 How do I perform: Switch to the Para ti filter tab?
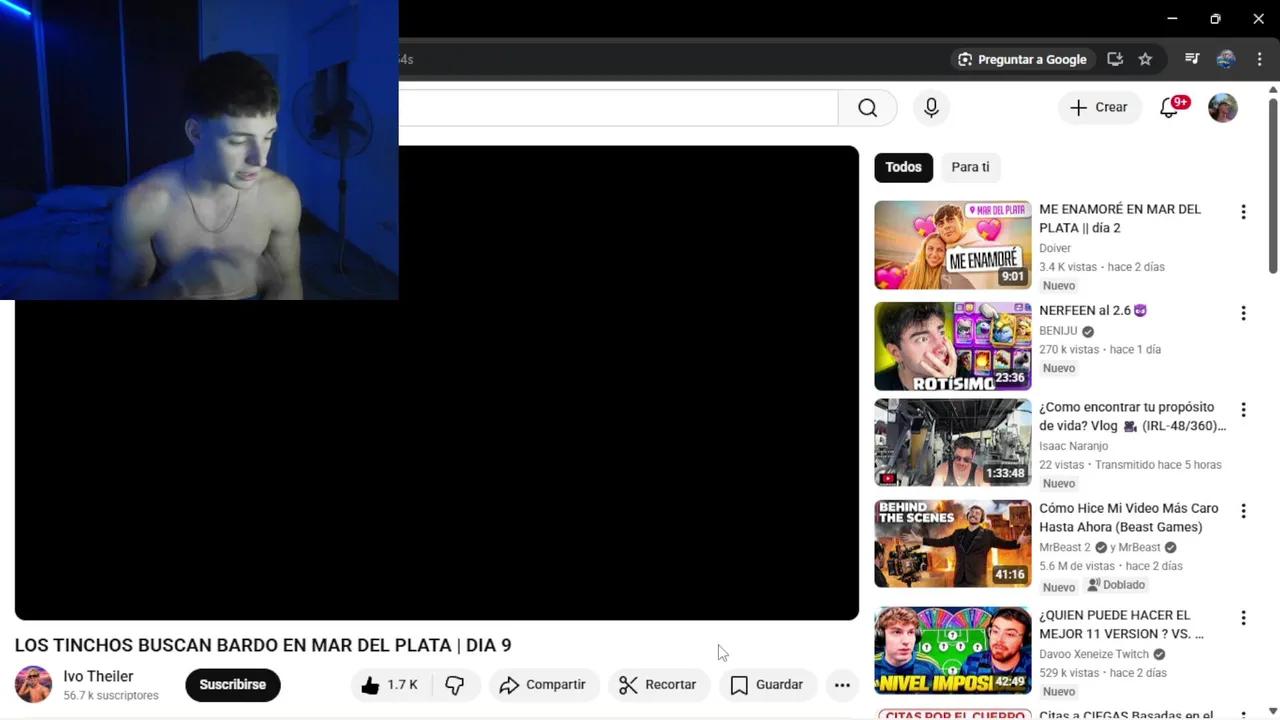tap(969, 167)
